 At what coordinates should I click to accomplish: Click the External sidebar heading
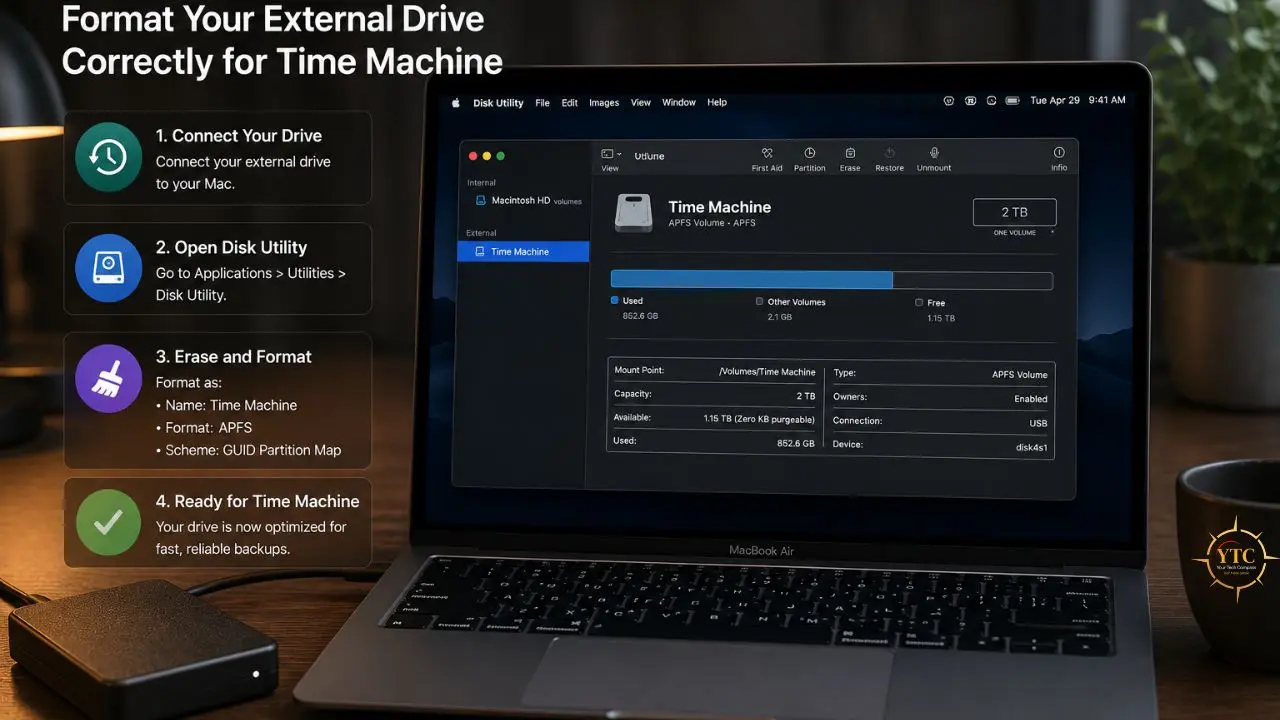[x=482, y=233]
